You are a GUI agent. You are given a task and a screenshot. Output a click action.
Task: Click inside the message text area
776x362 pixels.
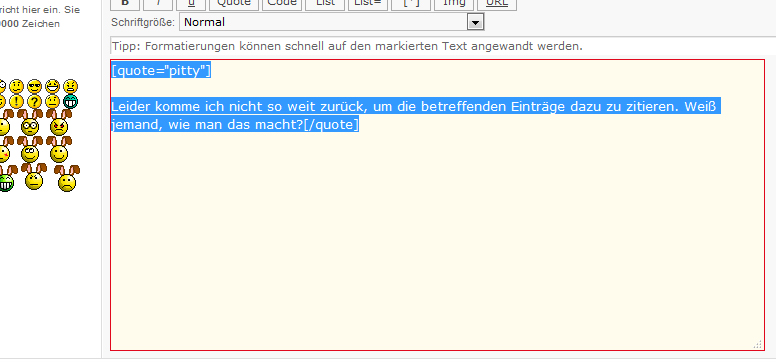click(x=437, y=205)
